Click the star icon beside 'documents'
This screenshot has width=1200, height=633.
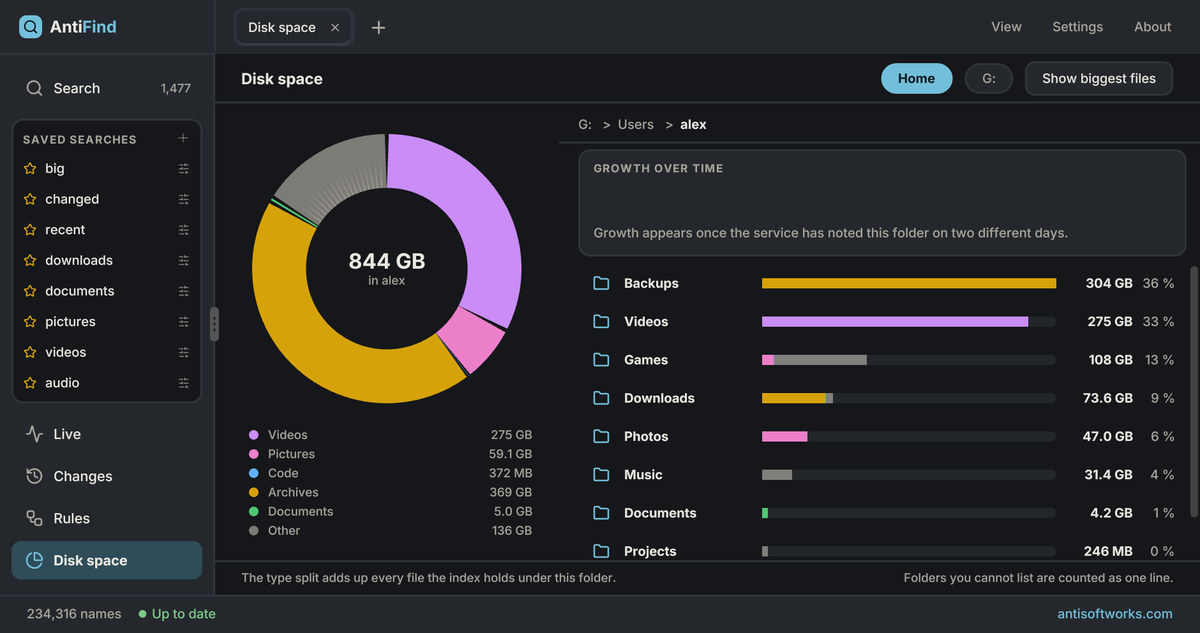pos(30,291)
